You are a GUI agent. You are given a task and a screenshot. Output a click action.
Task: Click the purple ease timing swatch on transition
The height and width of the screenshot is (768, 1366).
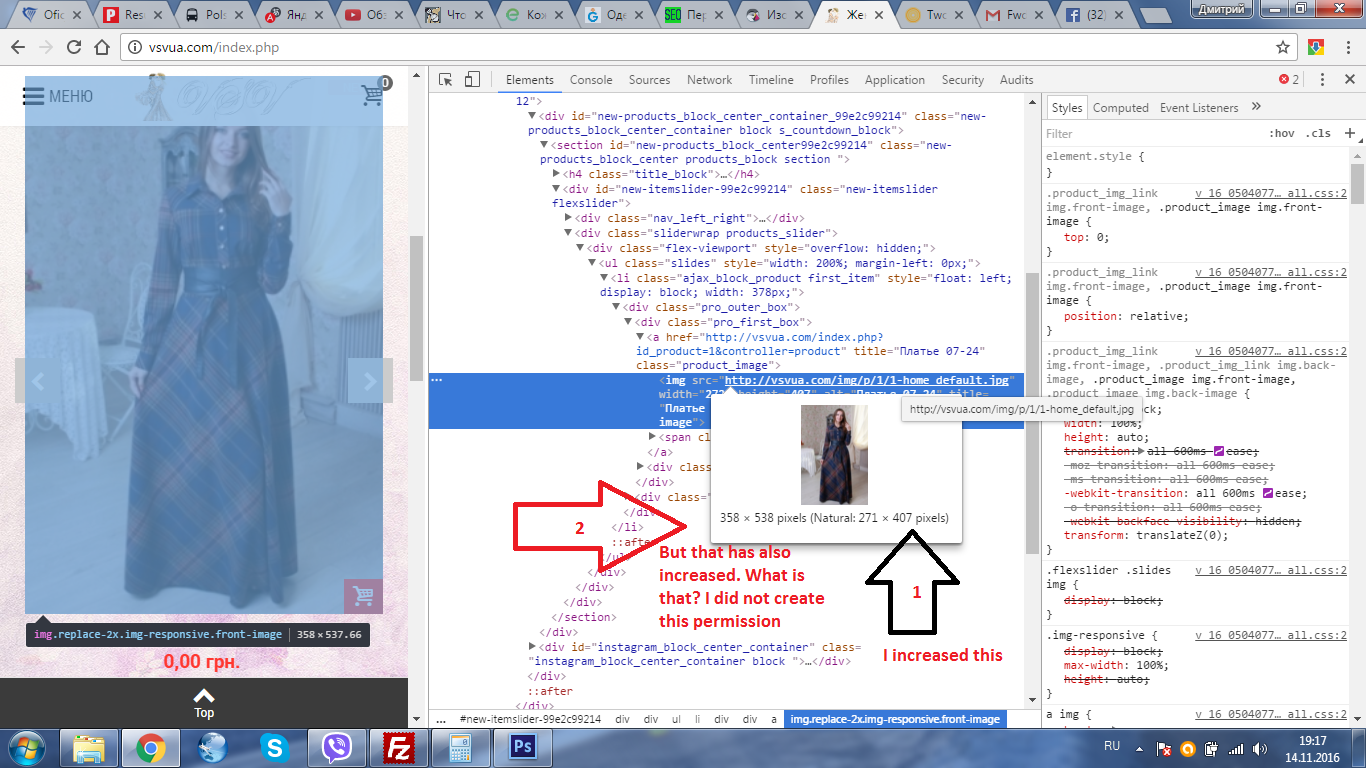pos(1219,453)
